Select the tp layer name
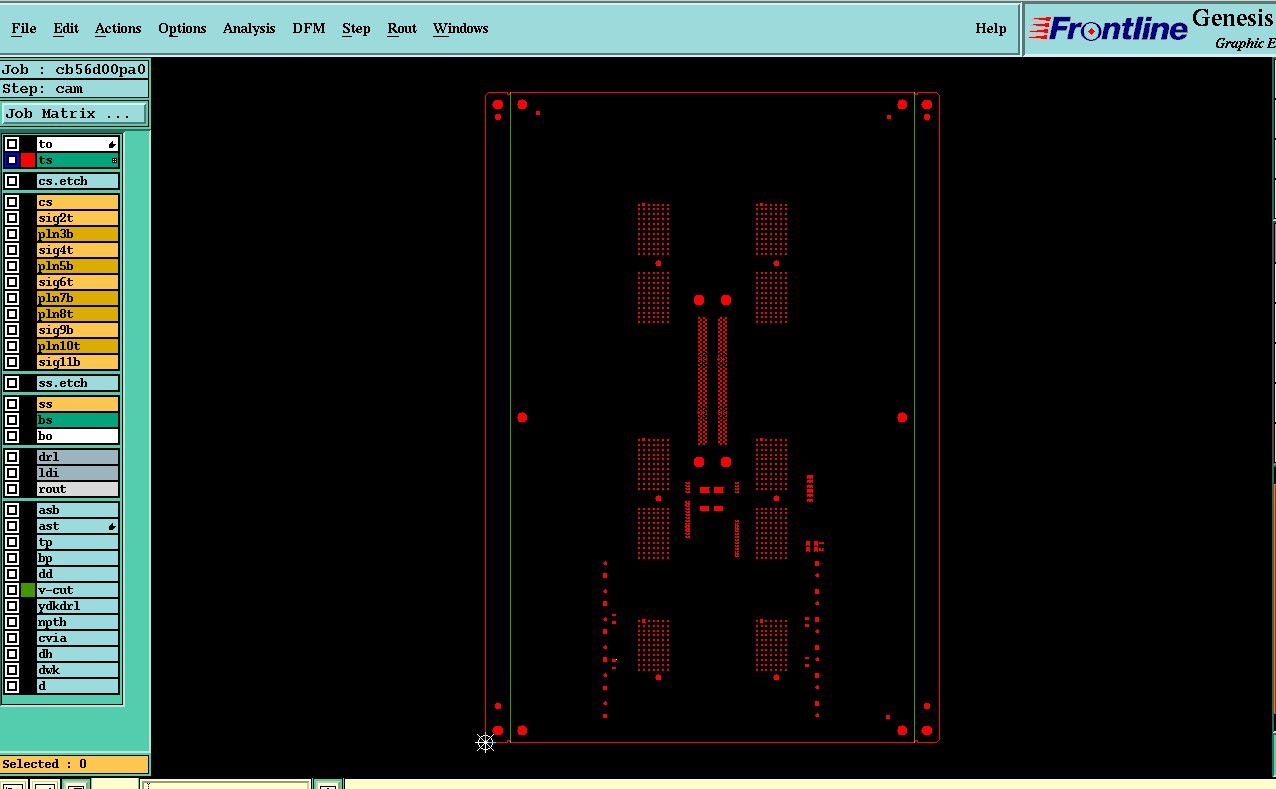The height and width of the screenshot is (789, 1276). coord(78,542)
